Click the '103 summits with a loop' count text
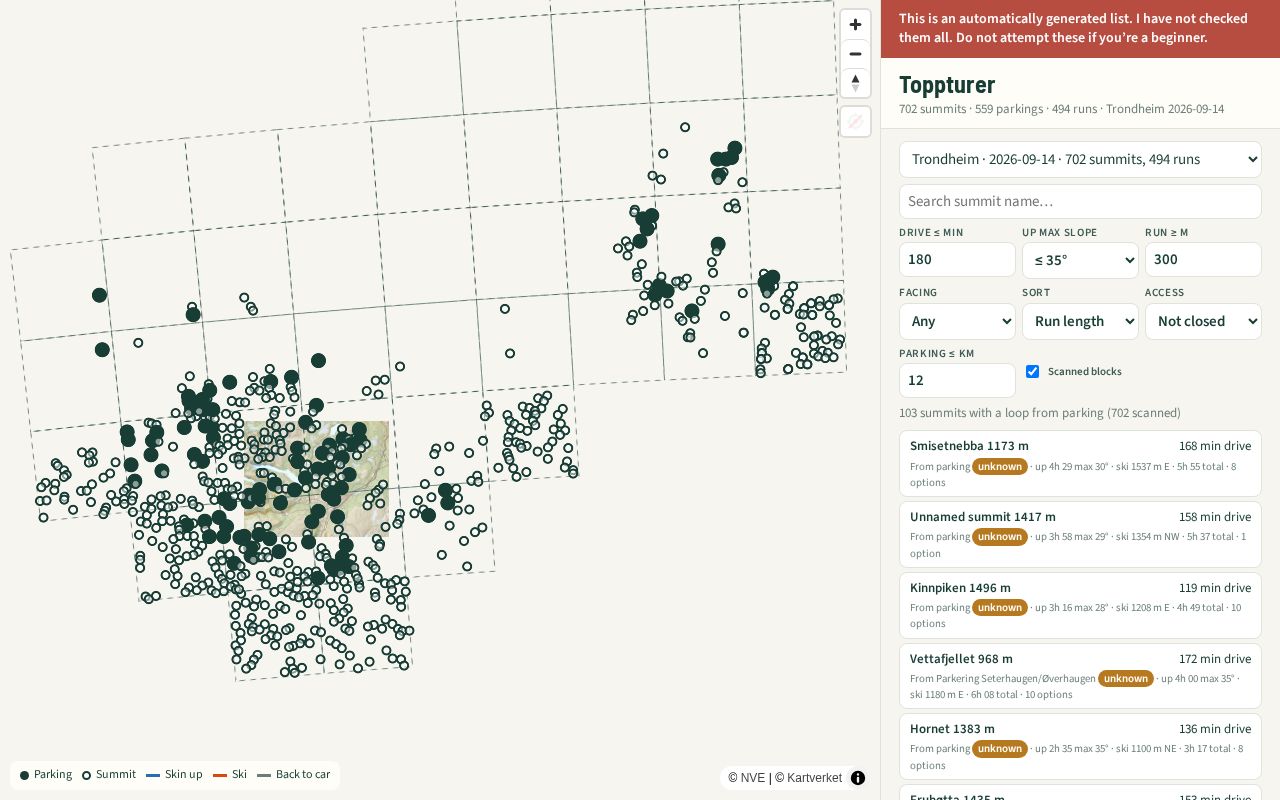The height and width of the screenshot is (800, 1280). coord(1039,413)
